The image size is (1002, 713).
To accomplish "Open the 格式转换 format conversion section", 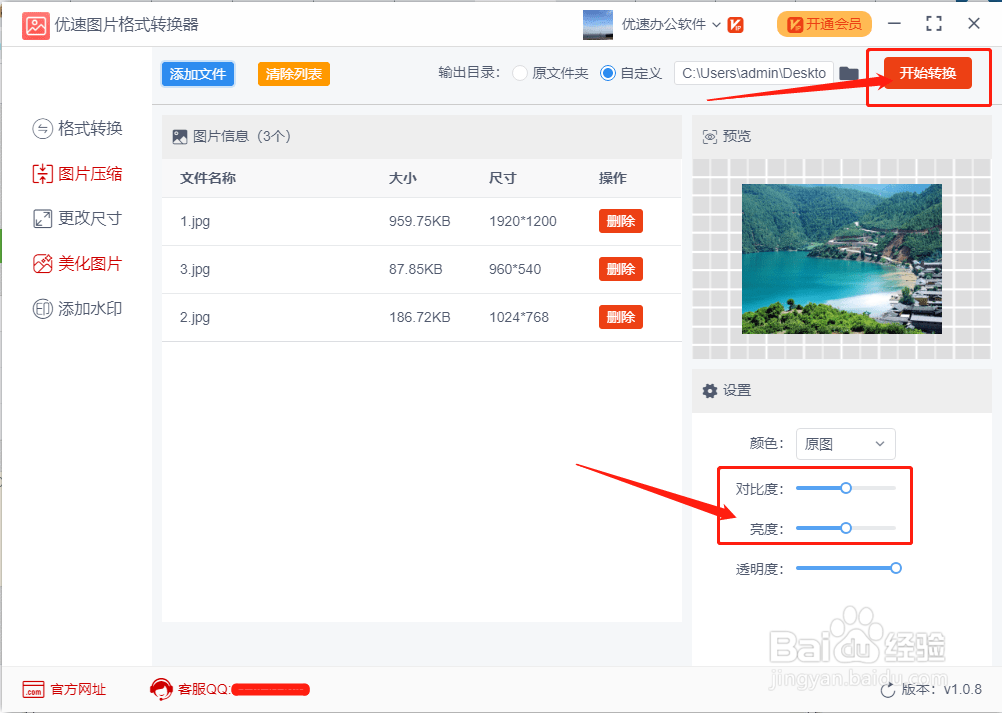I will pyautogui.click(x=77, y=128).
